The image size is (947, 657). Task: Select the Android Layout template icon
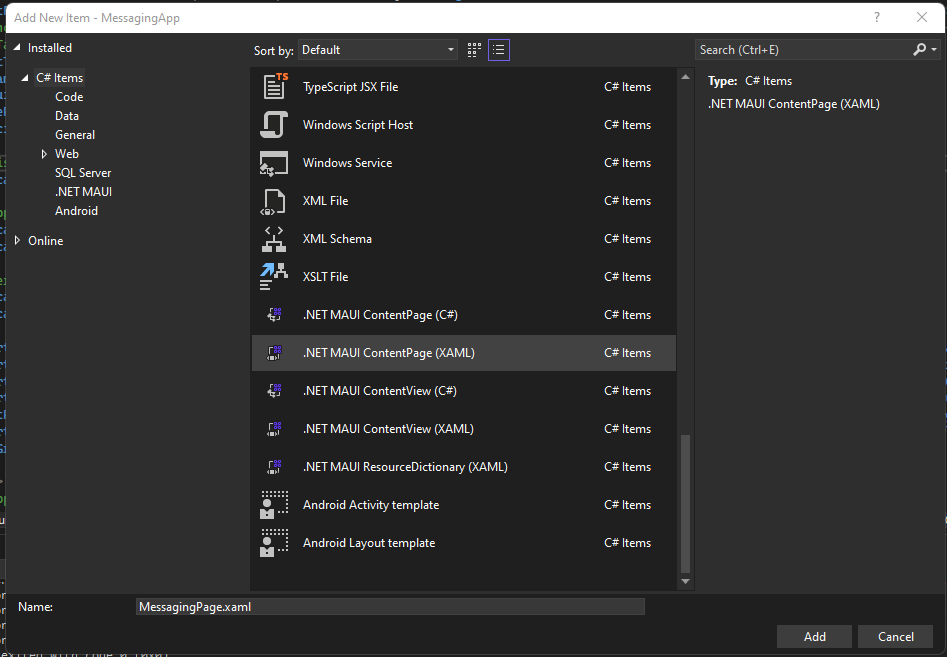pyautogui.click(x=274, y=543)
